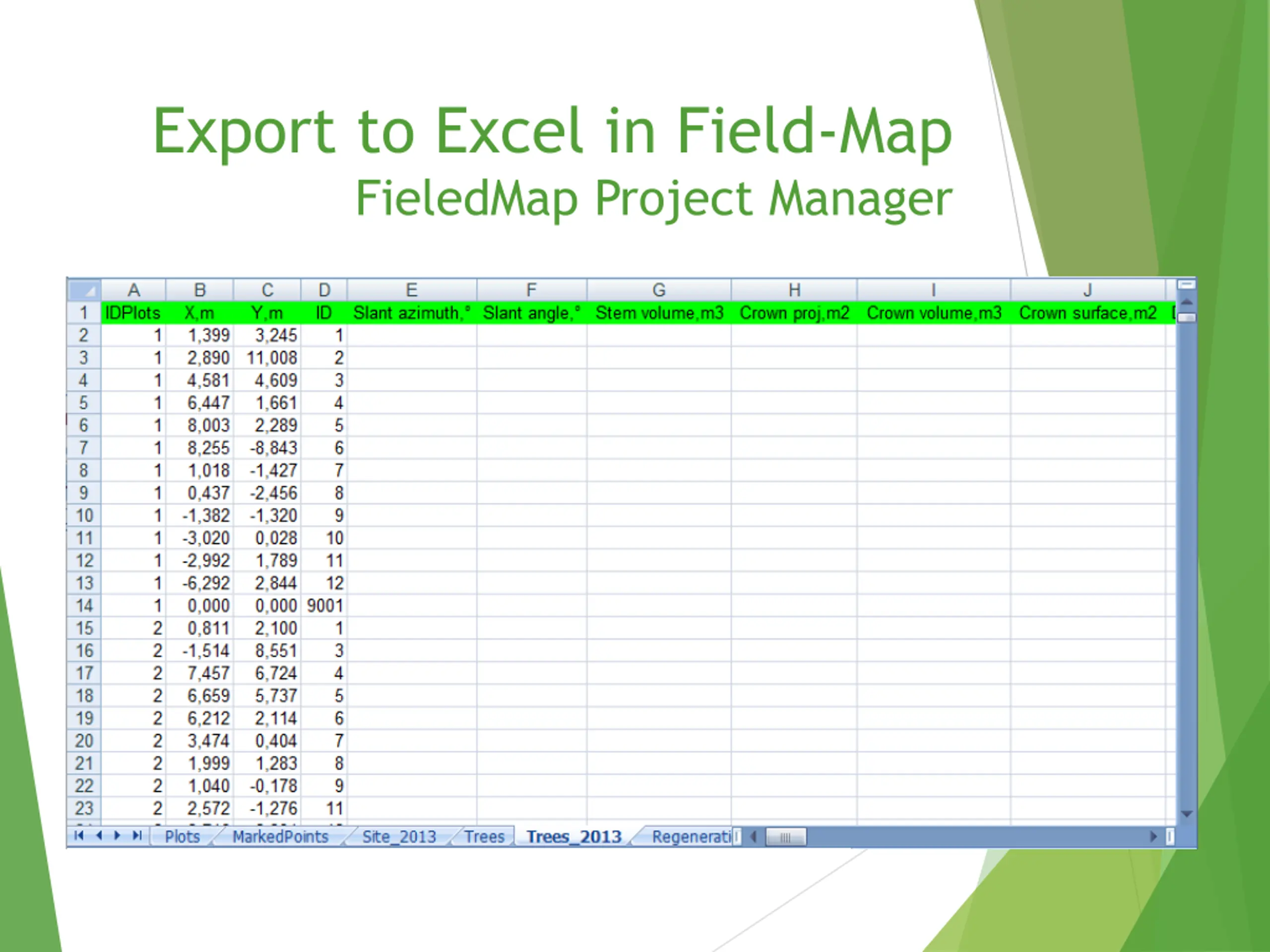Click cell with value 9001
Image resolution: width=1270 pixels, height=952 pixels.
pyautogui.click(x=324, y=605)
